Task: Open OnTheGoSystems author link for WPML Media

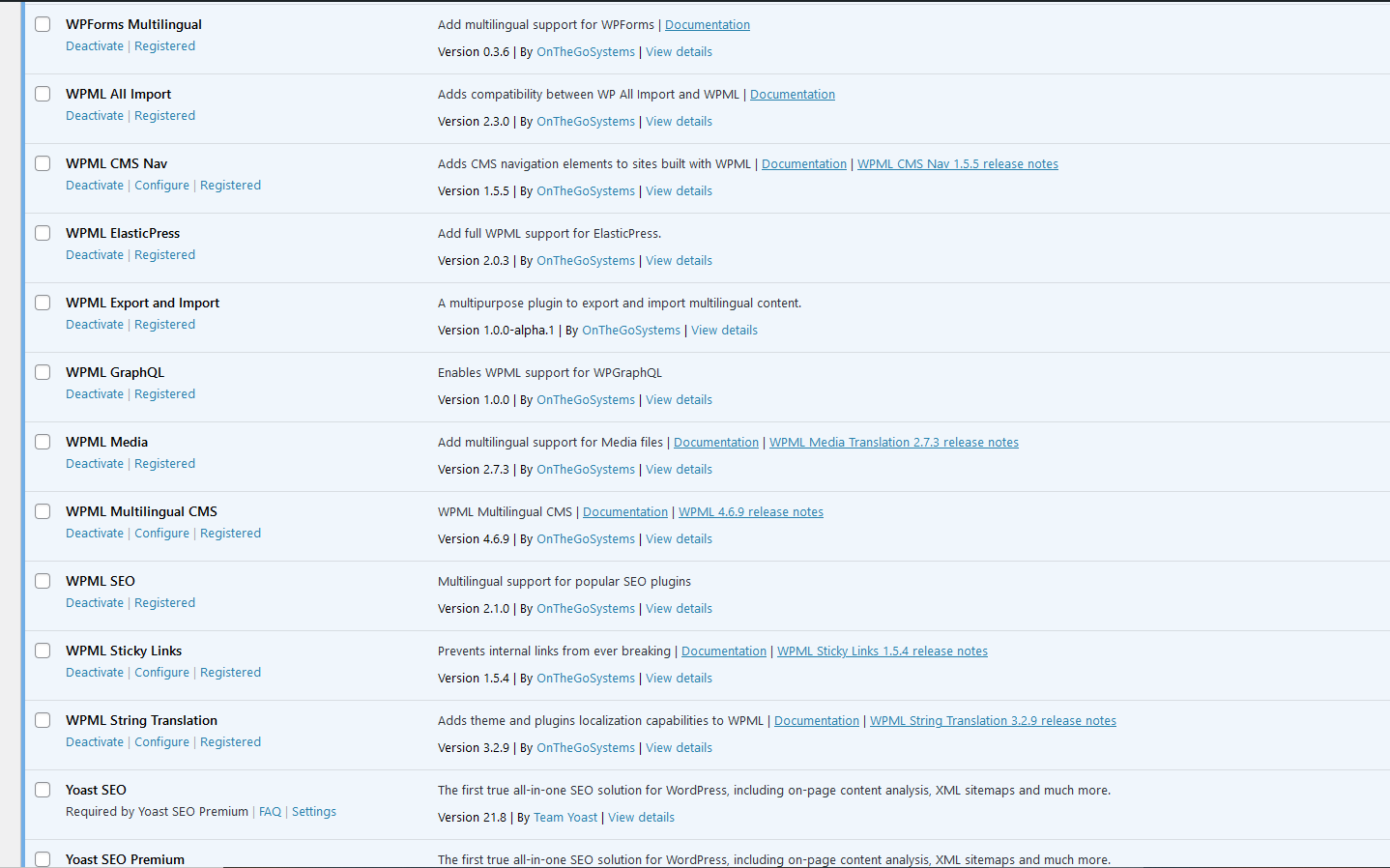Action: pyautogui.click(x=586, y=470)
